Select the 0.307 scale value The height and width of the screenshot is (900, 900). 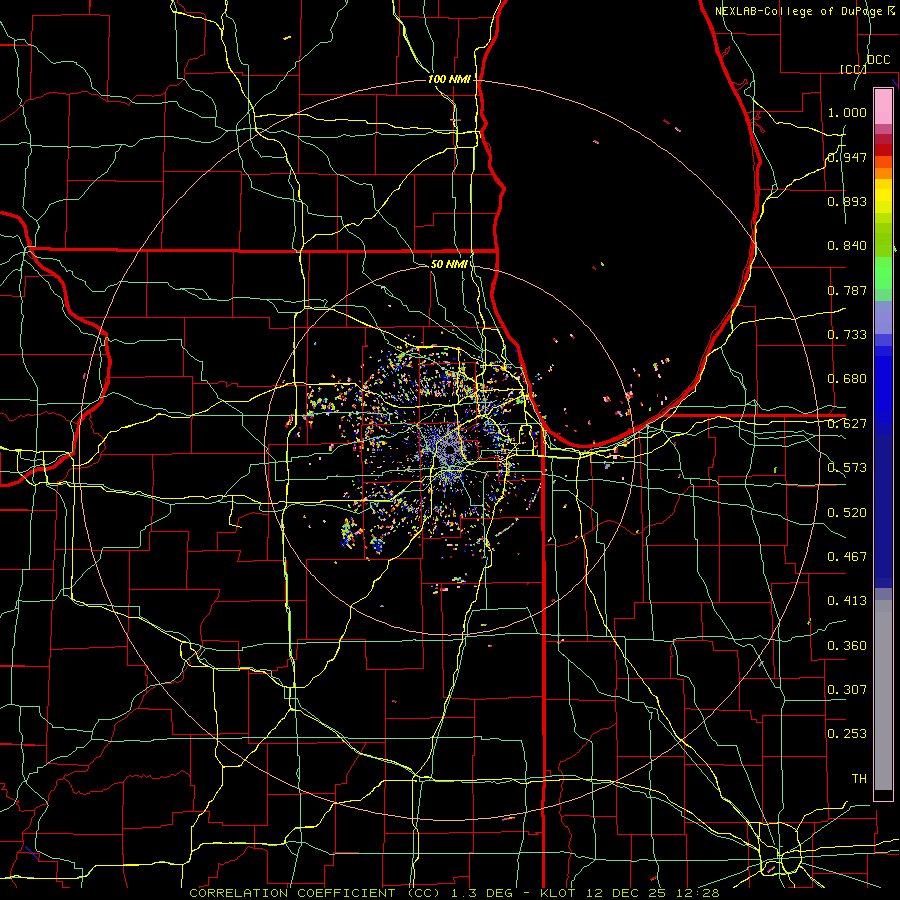pyautogui.click(x=847, y=689)
